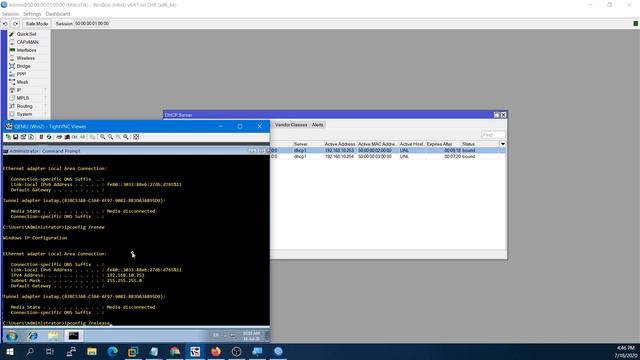Open the Settings menu

[x=32, y=14]
